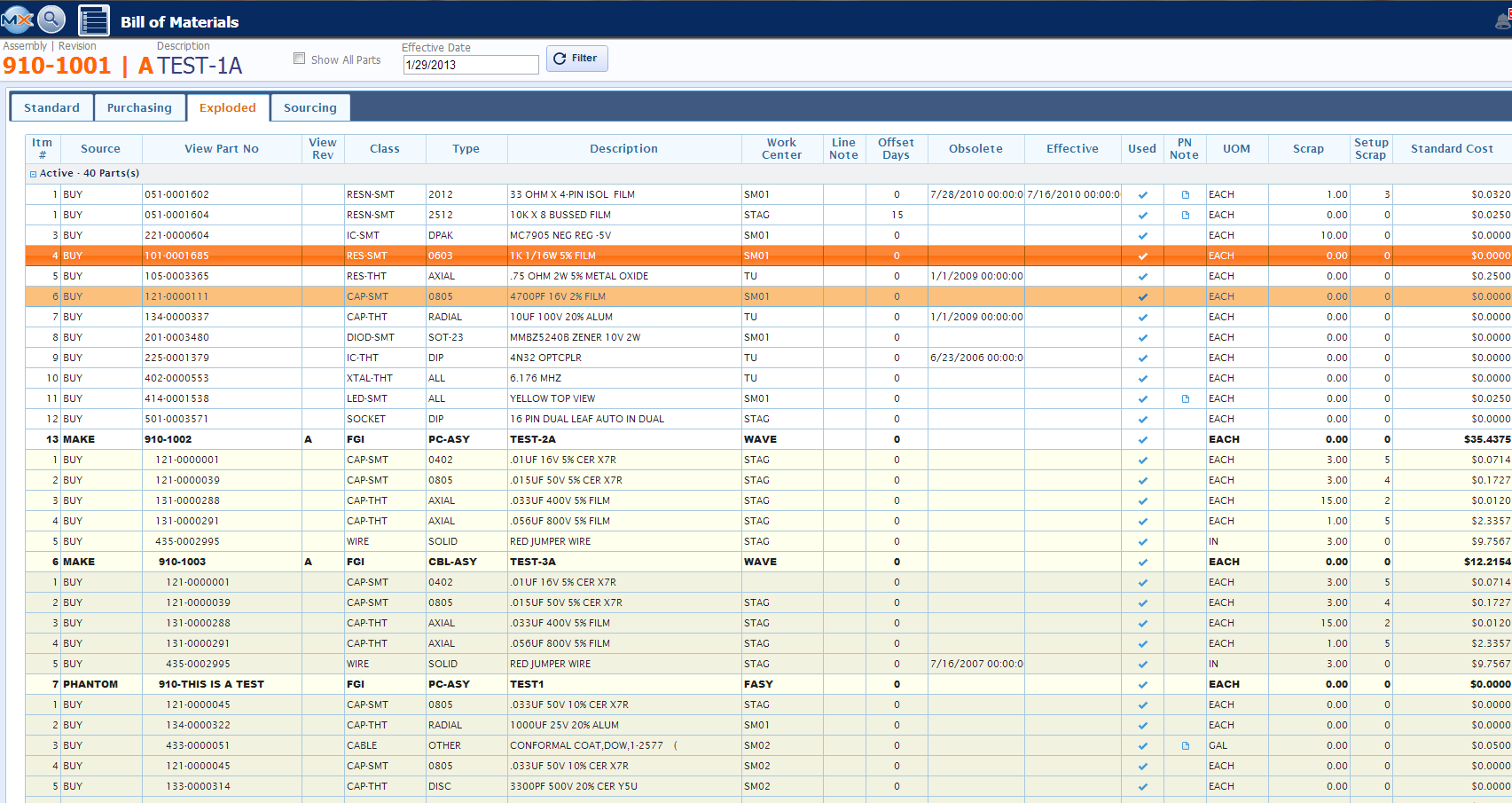Sort by View Part No column header
The height and width of the screenshot is (803, 1512).
click(x=222, y=148)
